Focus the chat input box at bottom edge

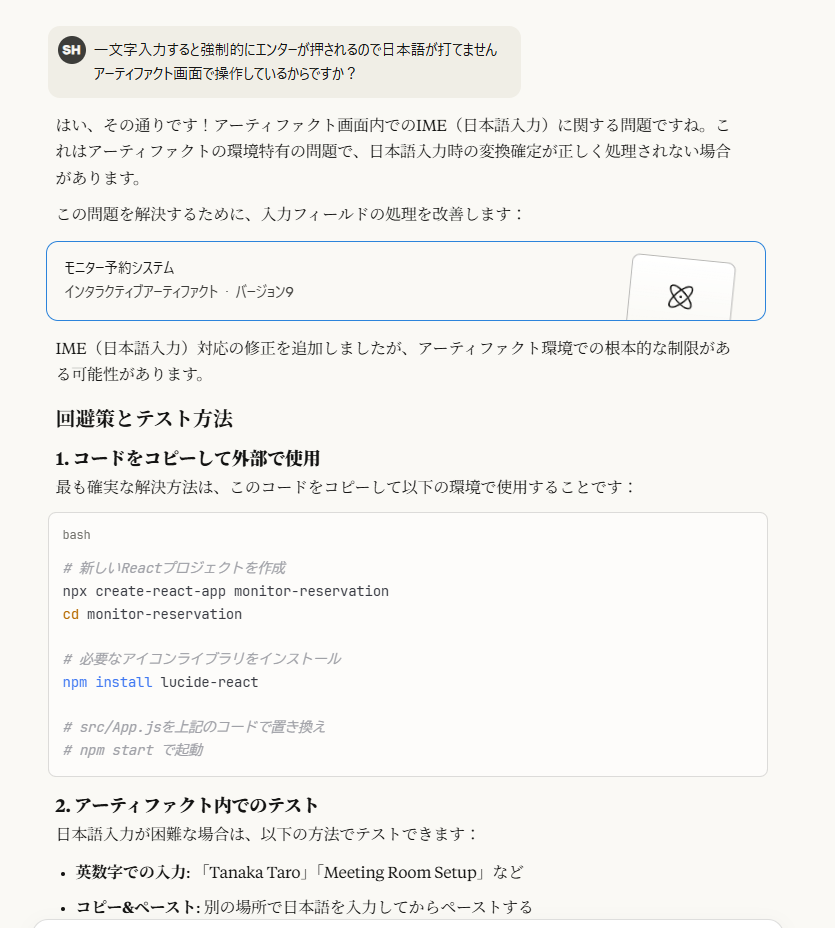[408, 924]
